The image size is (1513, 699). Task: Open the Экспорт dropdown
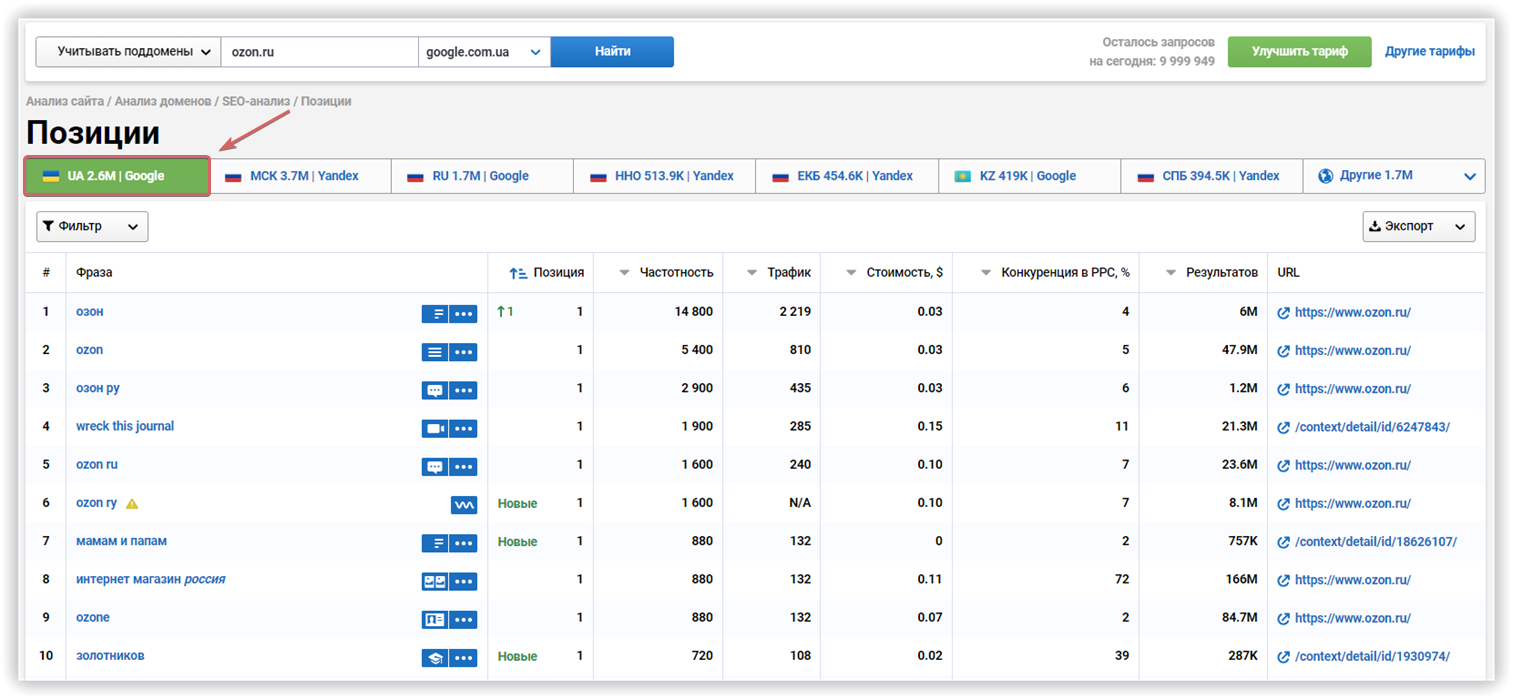[x=1418, y=227]
